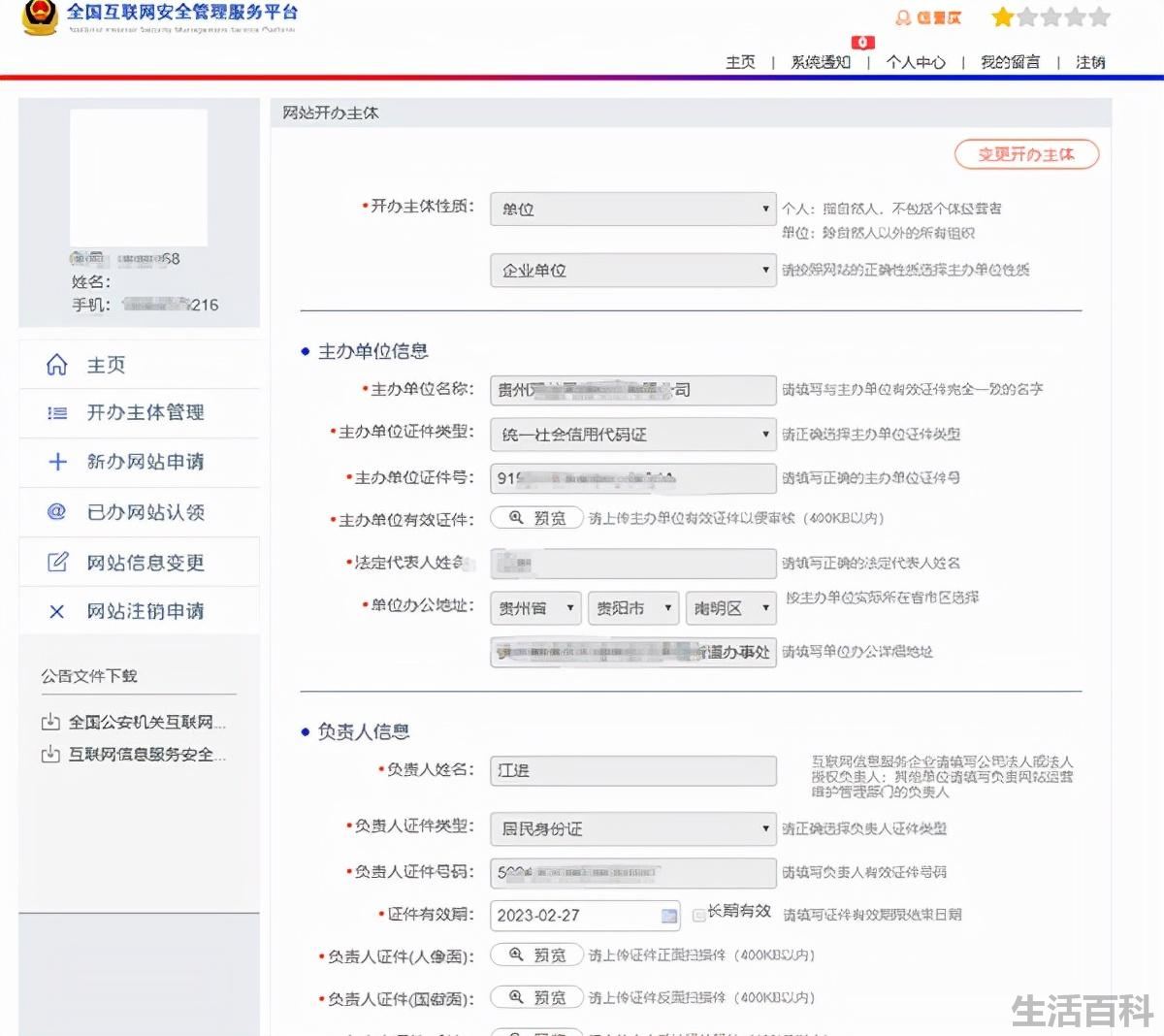Viewport: 1164px width, 1036px height.
Task: Open 我的留言 in top navigation
Action: click(1010, 62)
